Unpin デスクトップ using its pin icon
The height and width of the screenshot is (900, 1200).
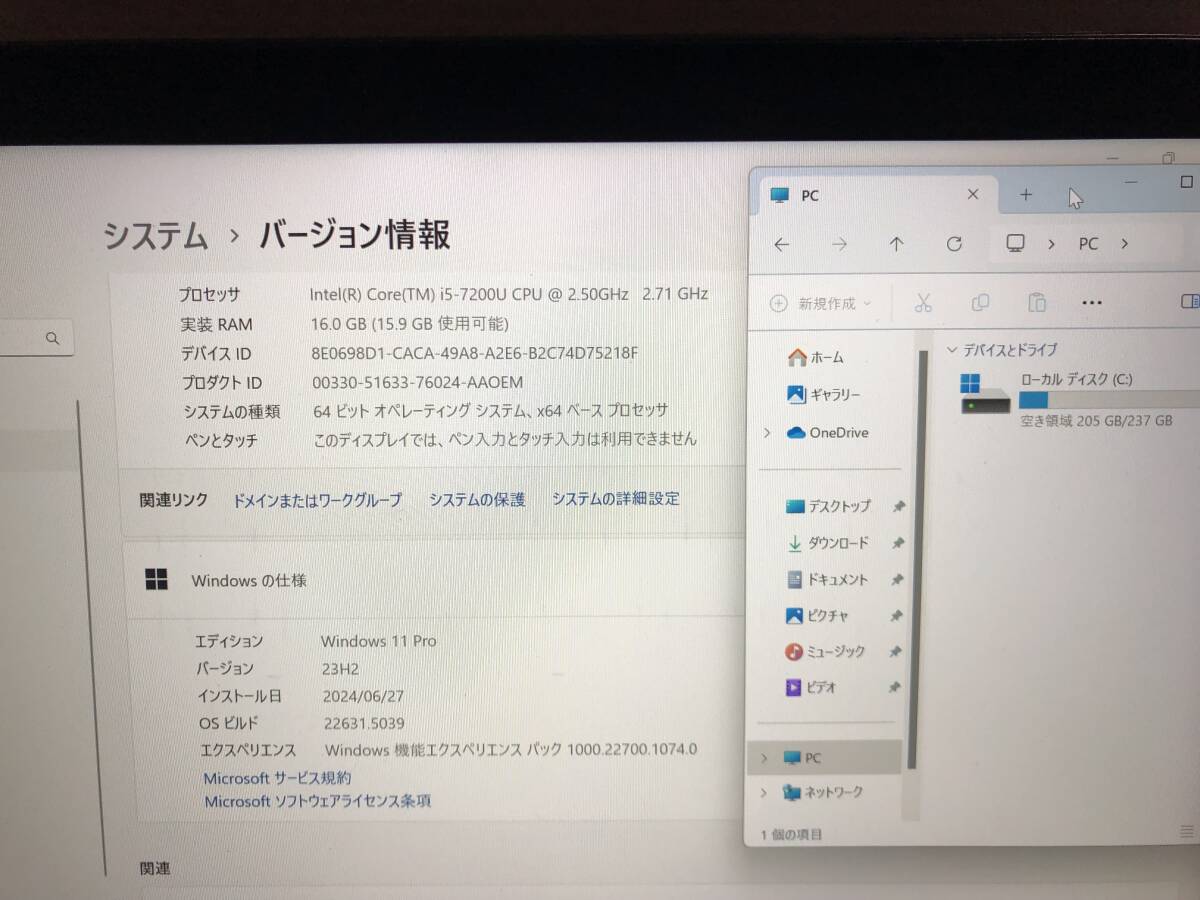coord(898,507)
